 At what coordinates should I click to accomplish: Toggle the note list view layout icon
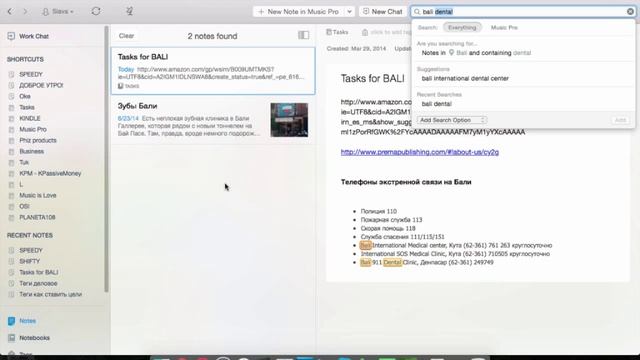tap(303, 35)
